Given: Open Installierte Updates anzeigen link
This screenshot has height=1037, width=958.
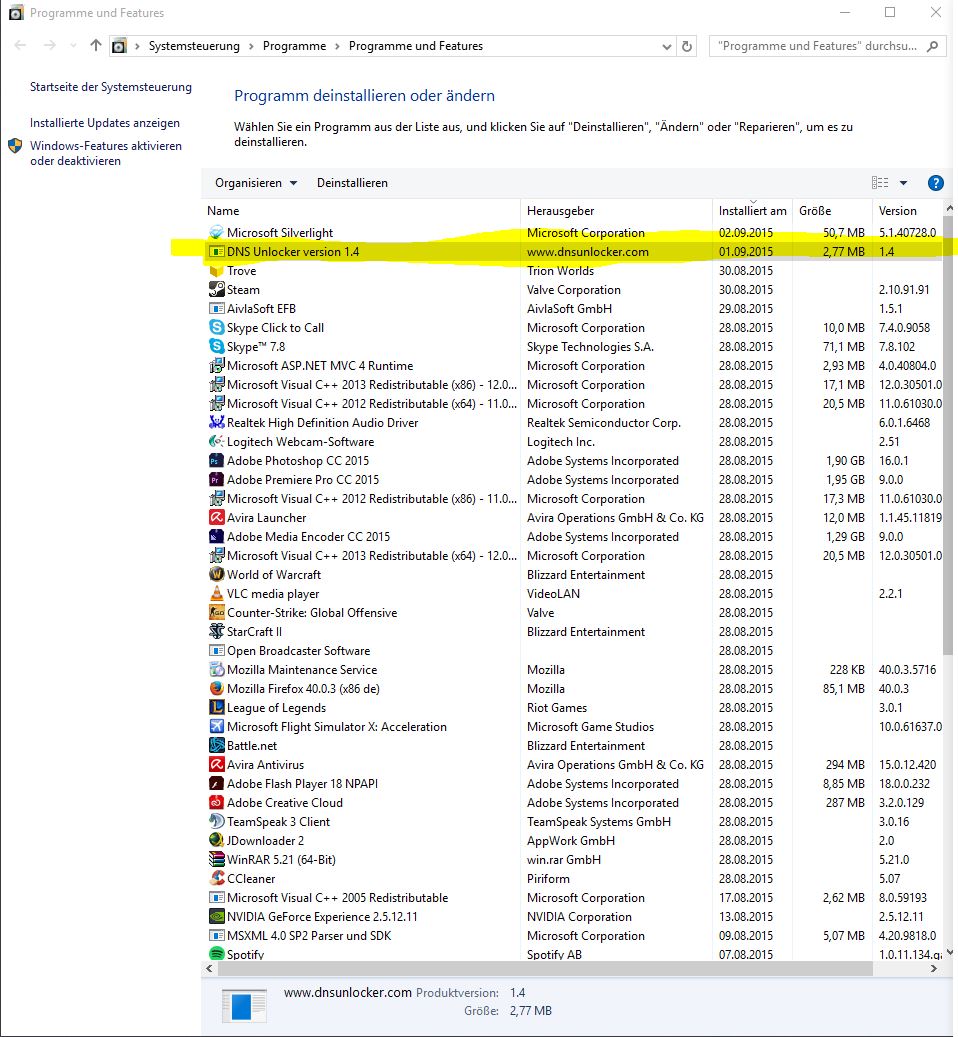Looking at the screenshot, I should pyautogui.click(x=105, y=123).
